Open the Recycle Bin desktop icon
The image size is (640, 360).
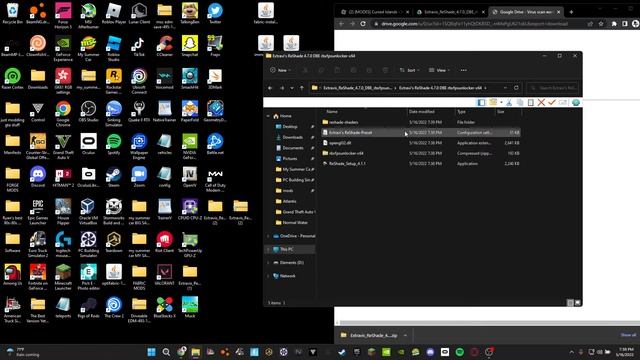point(12,13)
